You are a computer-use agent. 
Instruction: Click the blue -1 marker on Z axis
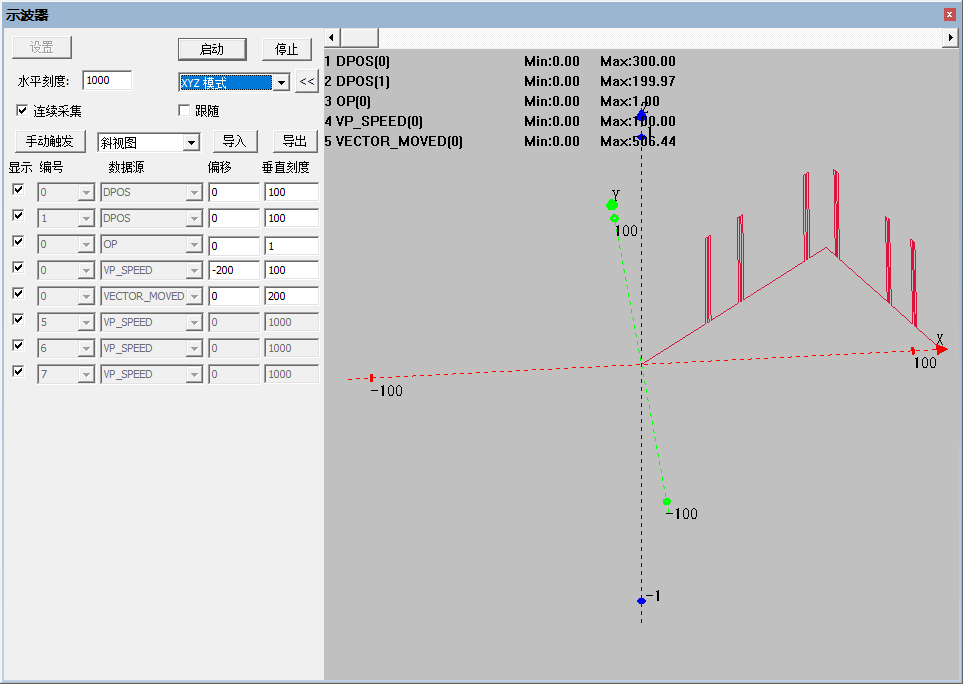(641, 600)
